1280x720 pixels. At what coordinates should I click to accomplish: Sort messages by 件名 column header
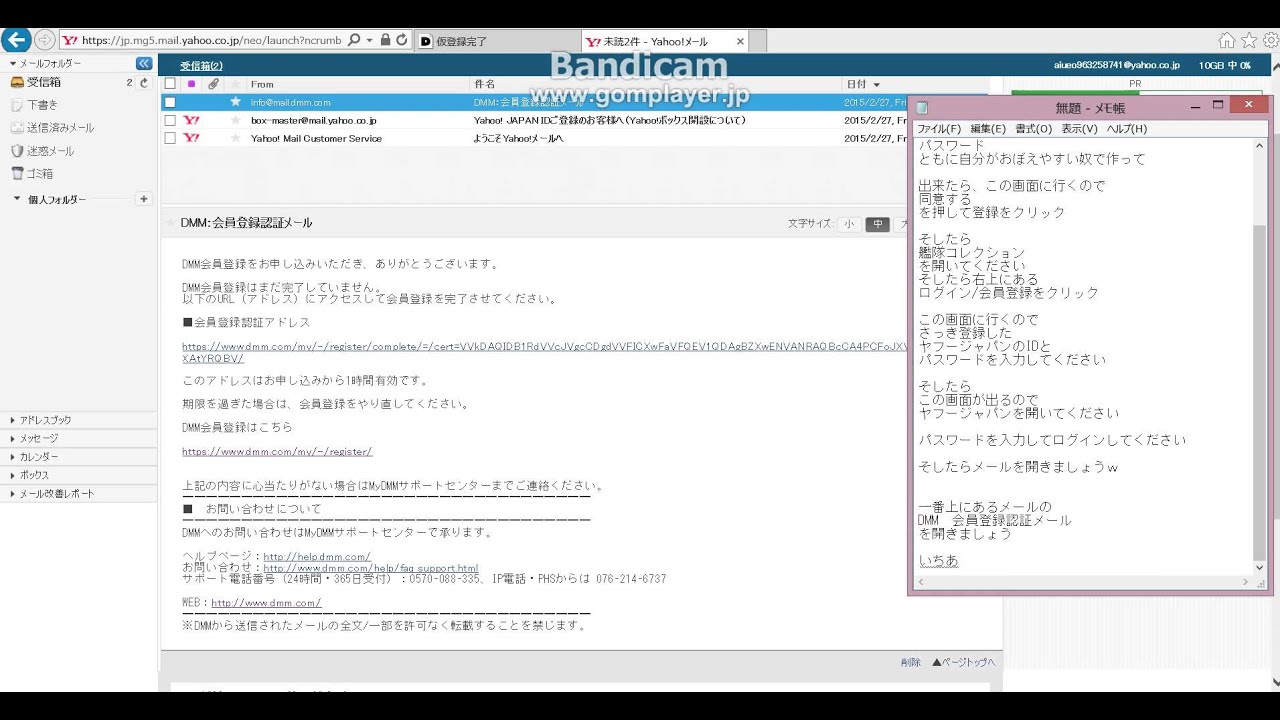[x=484, y=84]
